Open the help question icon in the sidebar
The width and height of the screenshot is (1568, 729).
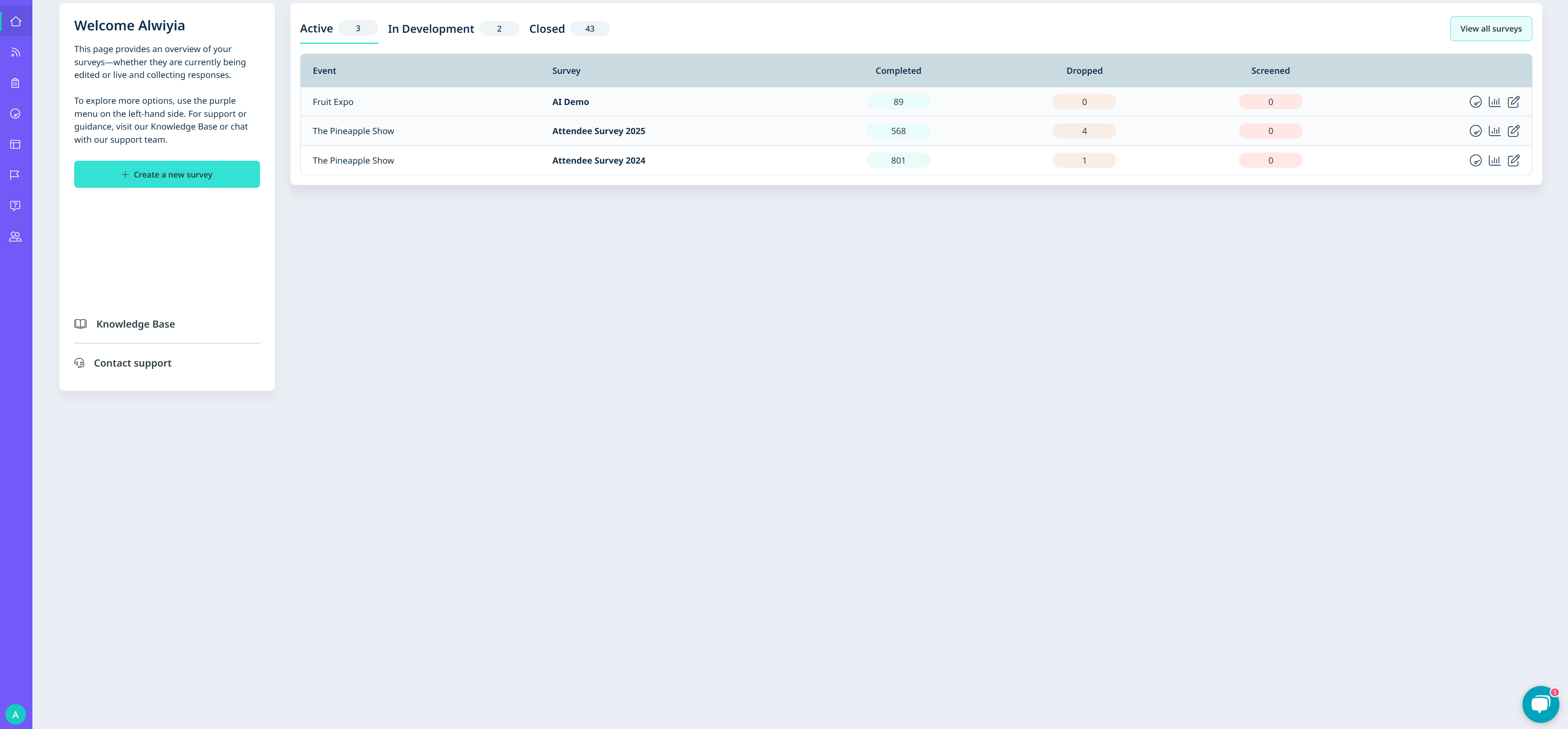16,206
